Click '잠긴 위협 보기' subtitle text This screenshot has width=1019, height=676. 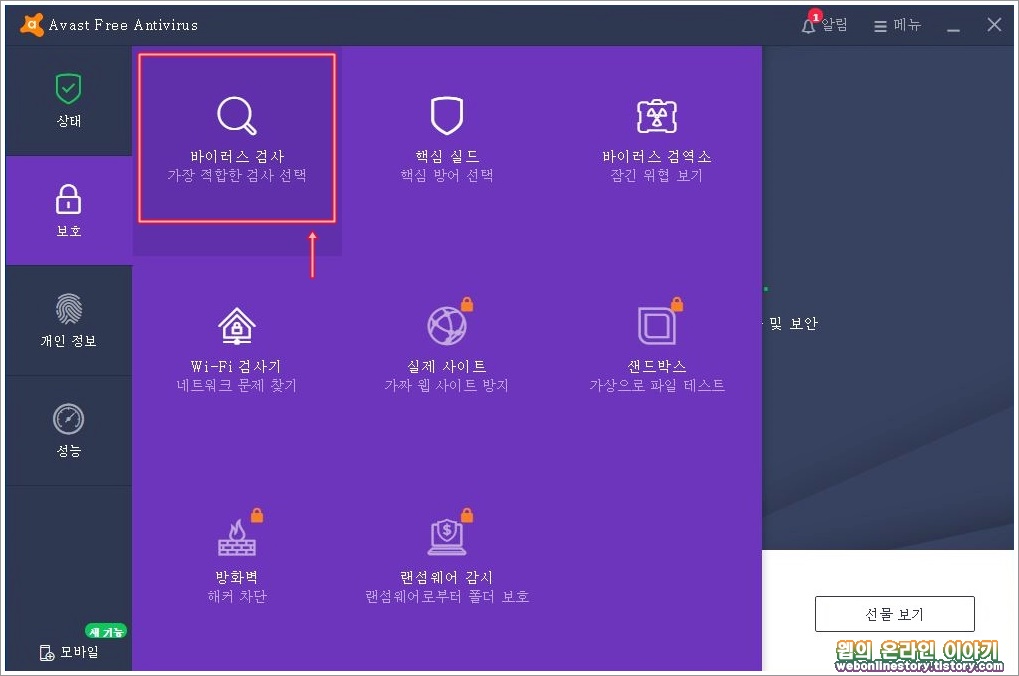656,176
